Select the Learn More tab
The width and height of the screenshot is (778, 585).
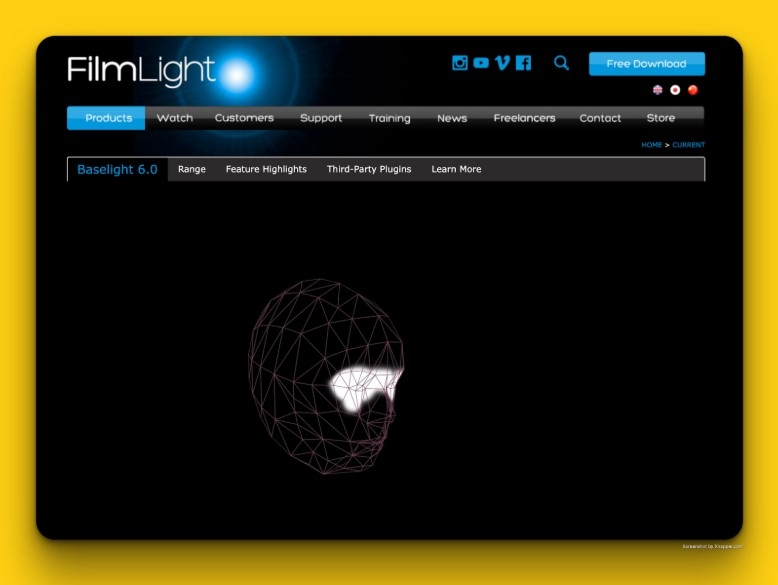(x=456, y=169)
